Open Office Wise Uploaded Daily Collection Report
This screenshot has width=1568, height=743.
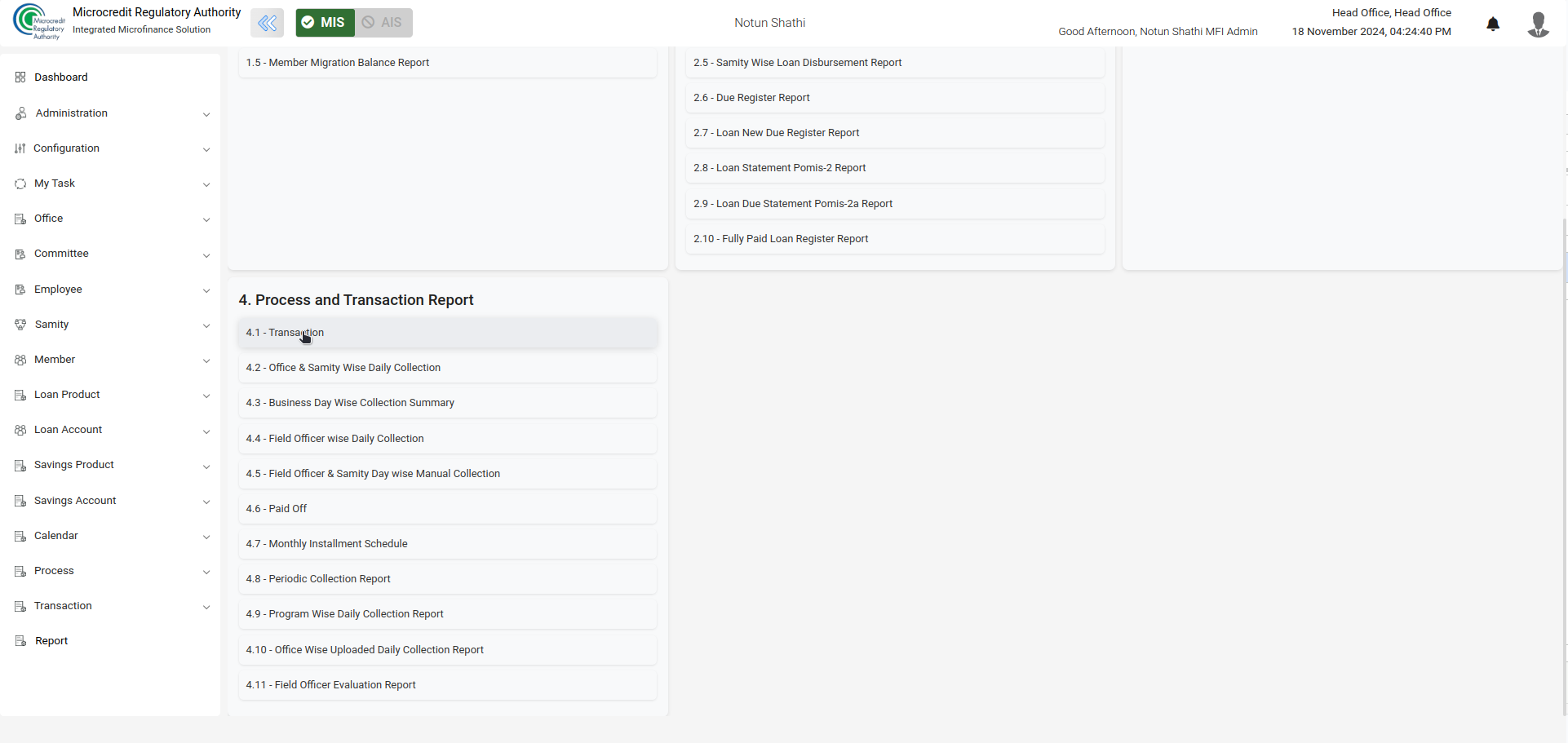coord(447,650)
